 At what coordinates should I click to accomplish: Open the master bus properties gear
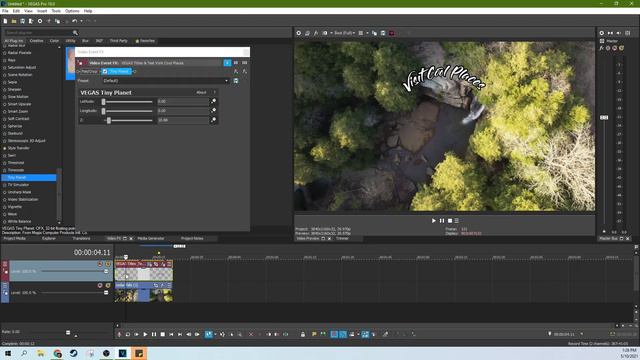(602, 33)
